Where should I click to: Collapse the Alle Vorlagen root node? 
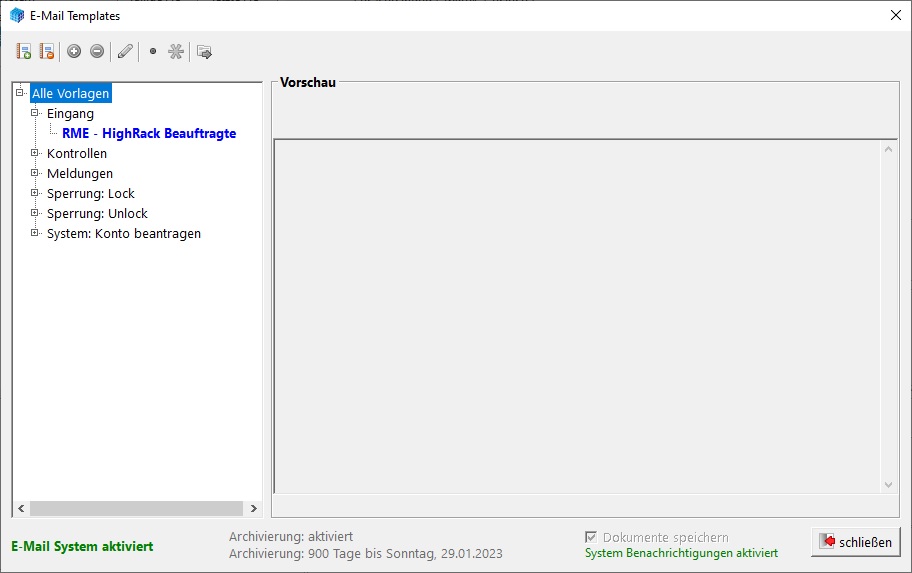coord(20,92)
